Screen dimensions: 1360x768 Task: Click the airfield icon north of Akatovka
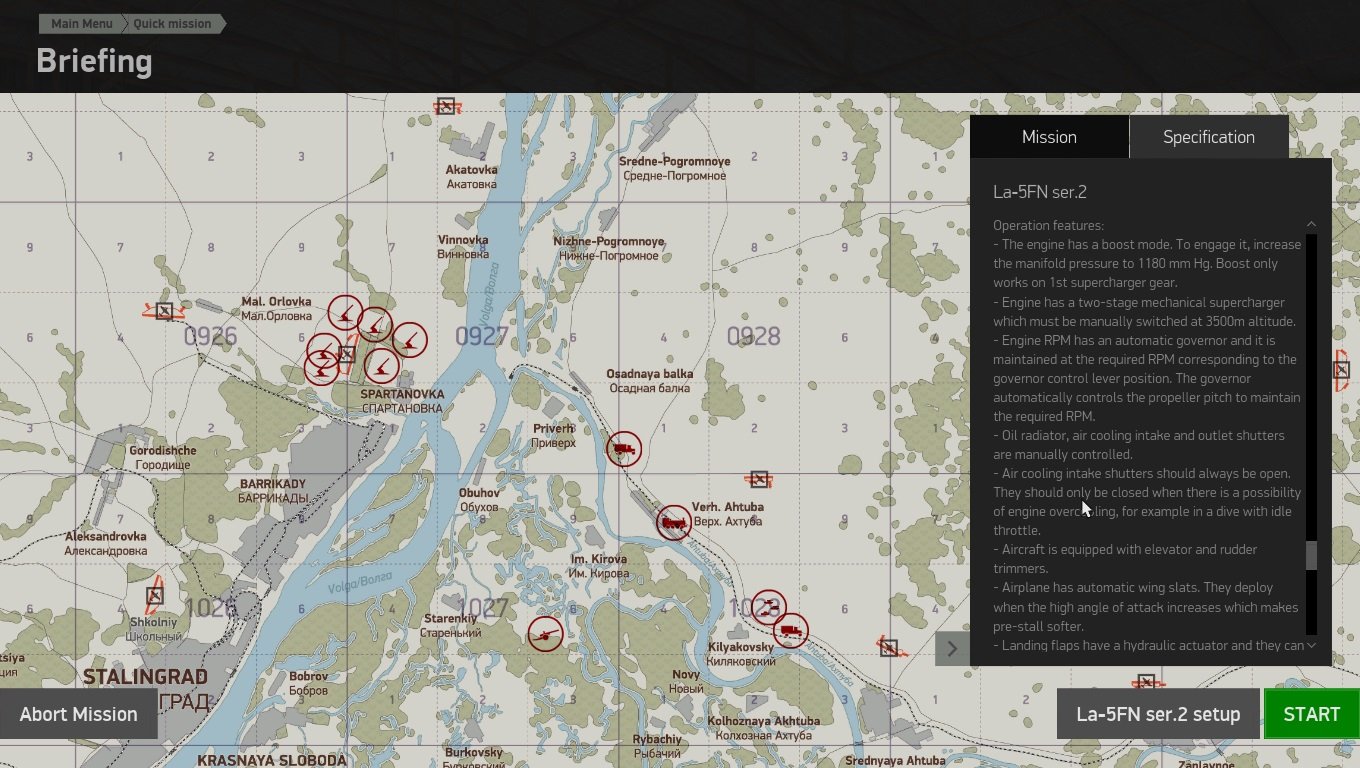coord(446,106)
